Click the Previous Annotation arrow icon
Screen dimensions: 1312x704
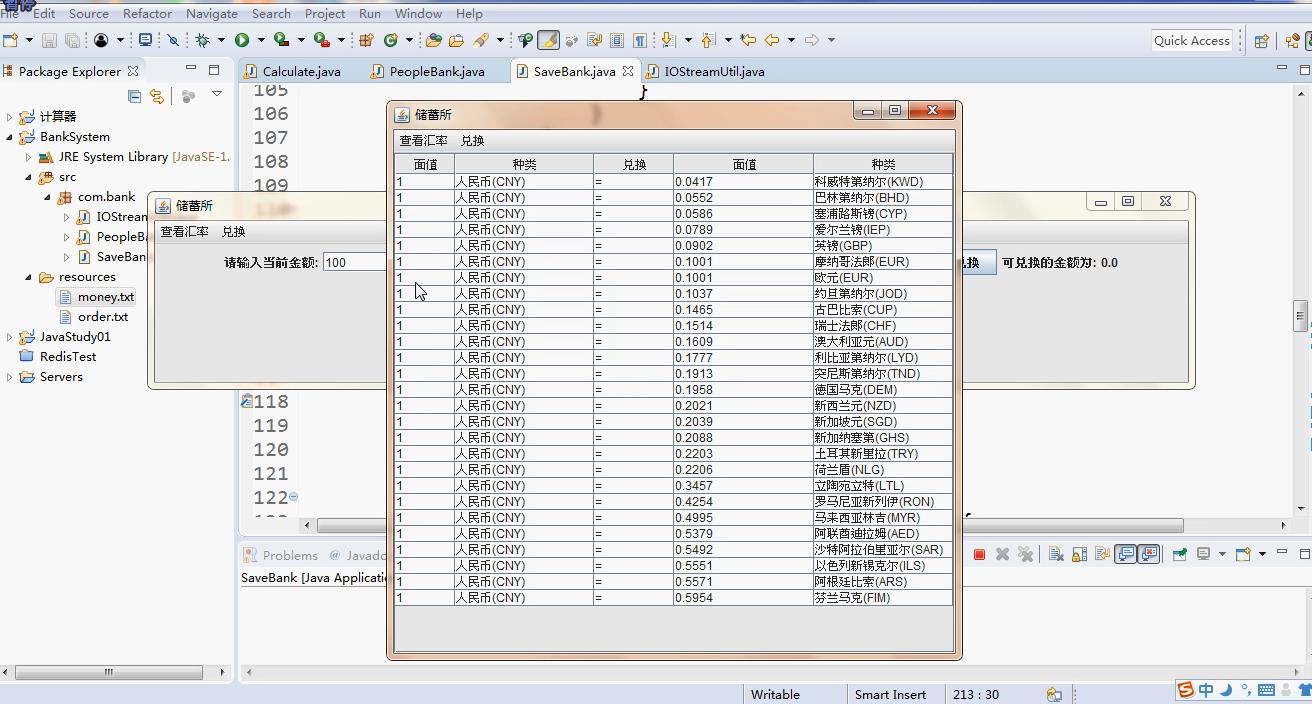(x=708, y=40)
